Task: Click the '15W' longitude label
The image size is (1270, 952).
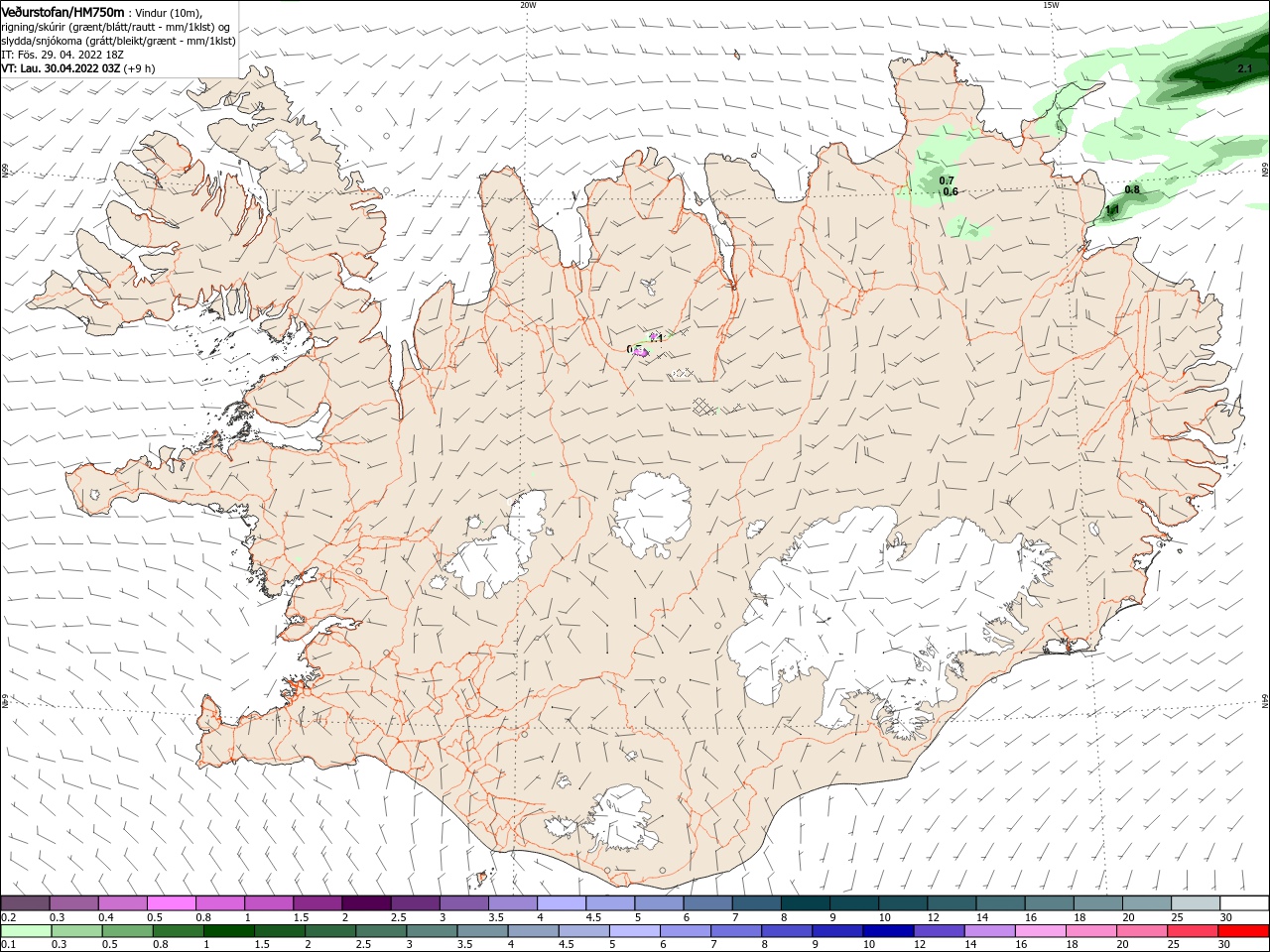Action: 1051,5
